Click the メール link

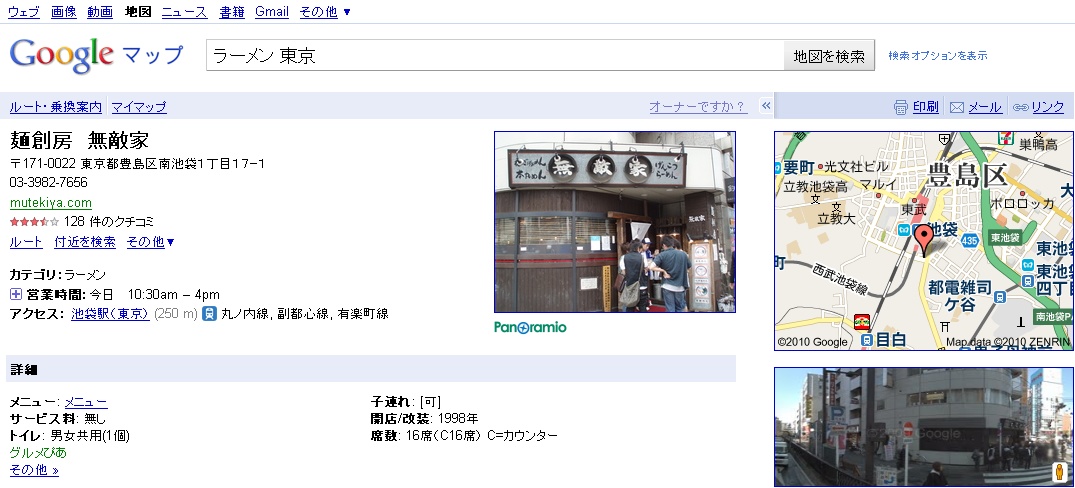click(x=985, y=107)
